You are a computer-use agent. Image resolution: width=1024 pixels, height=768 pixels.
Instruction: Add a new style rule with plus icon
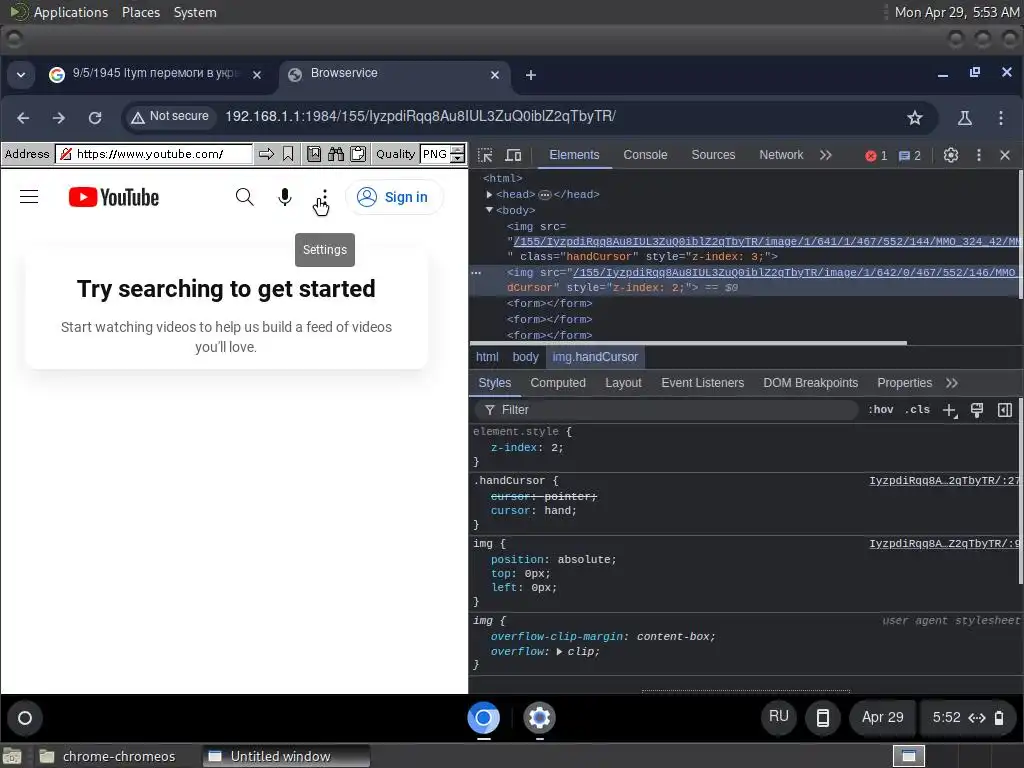[x=950, y=410]
